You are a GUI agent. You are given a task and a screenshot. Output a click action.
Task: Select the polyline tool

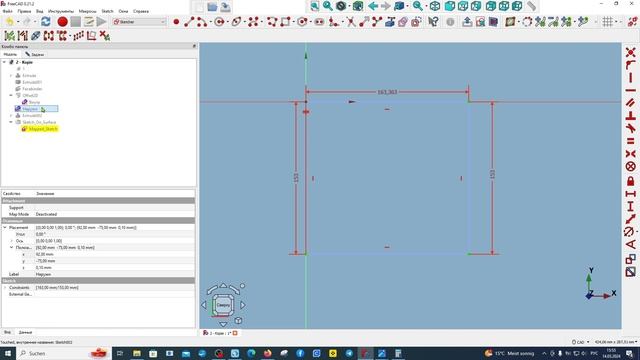point(272,22)
